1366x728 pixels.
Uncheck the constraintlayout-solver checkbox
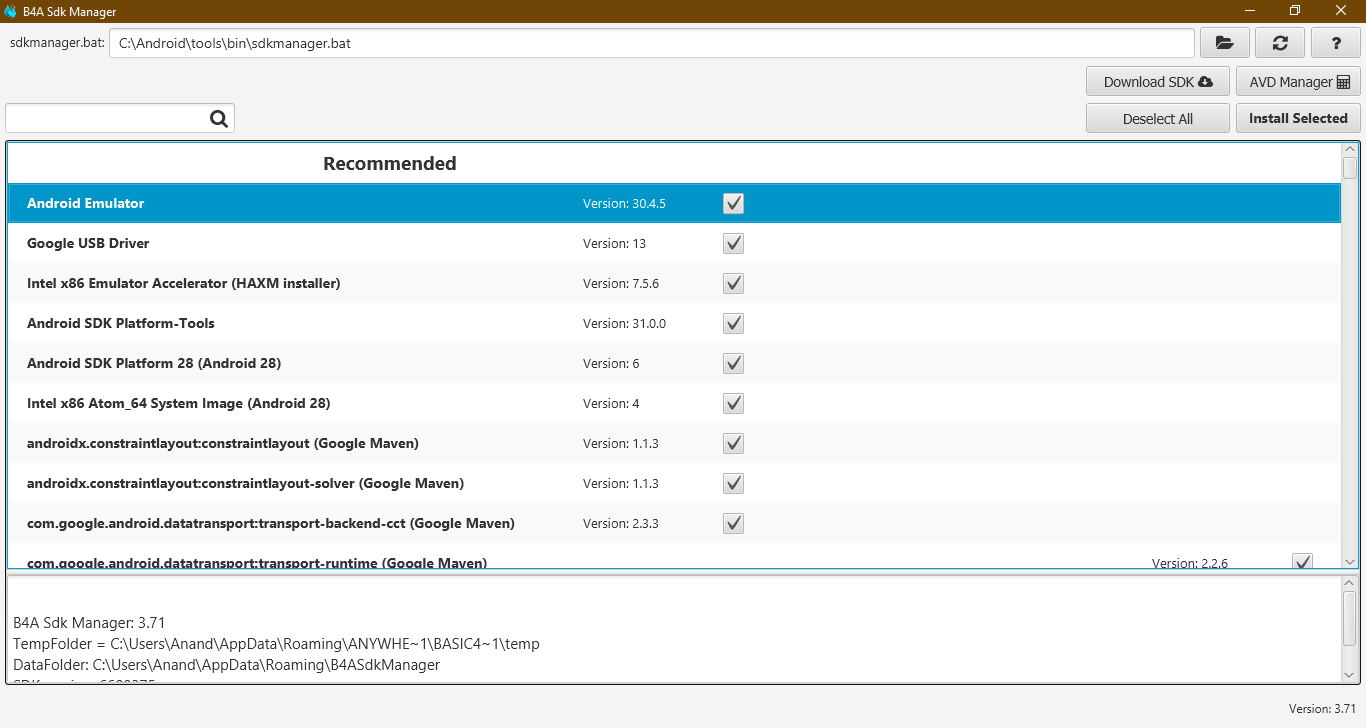733,483
